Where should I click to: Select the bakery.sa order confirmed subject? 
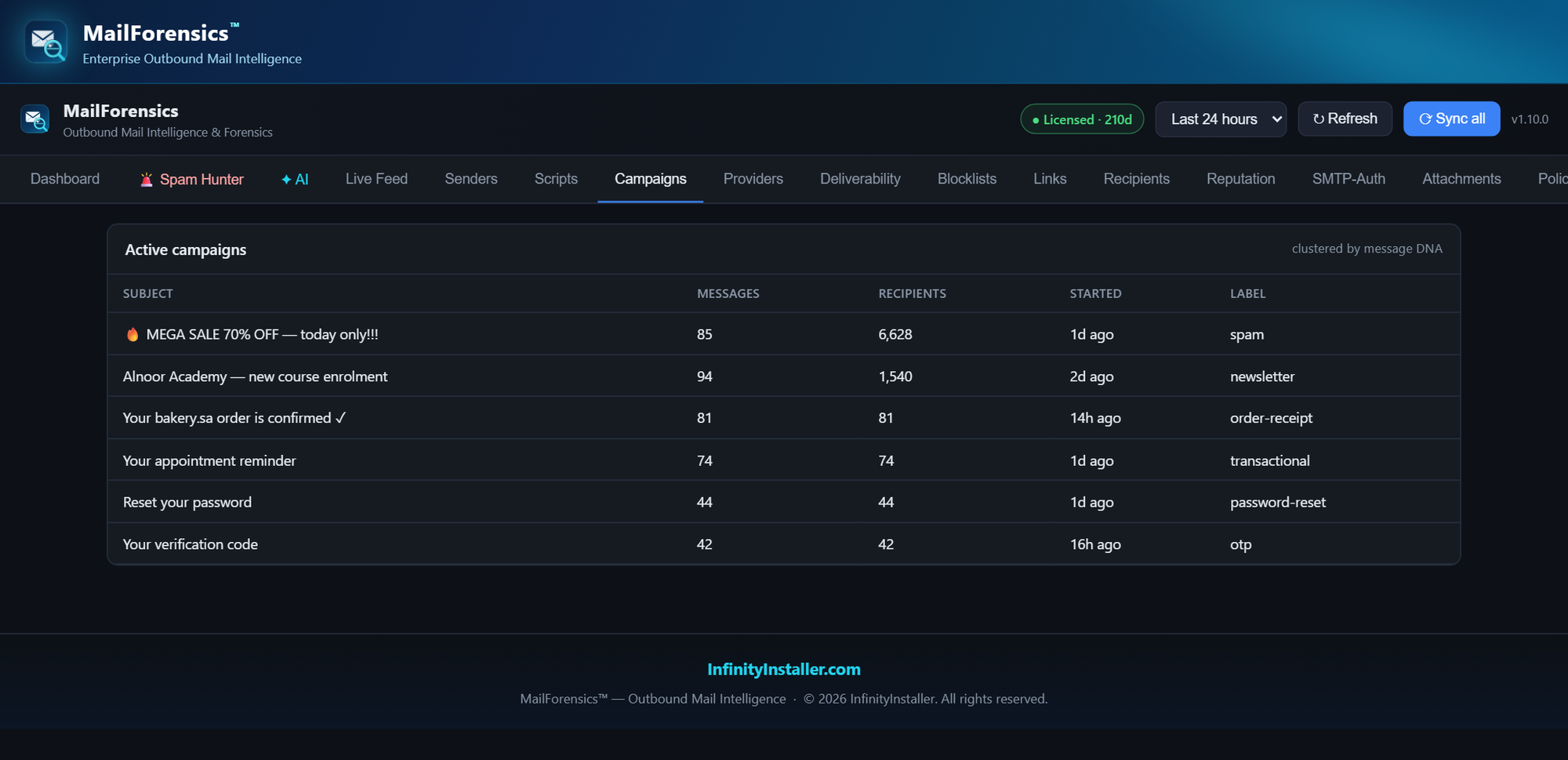pyautogui.click(x=234, y=418)
